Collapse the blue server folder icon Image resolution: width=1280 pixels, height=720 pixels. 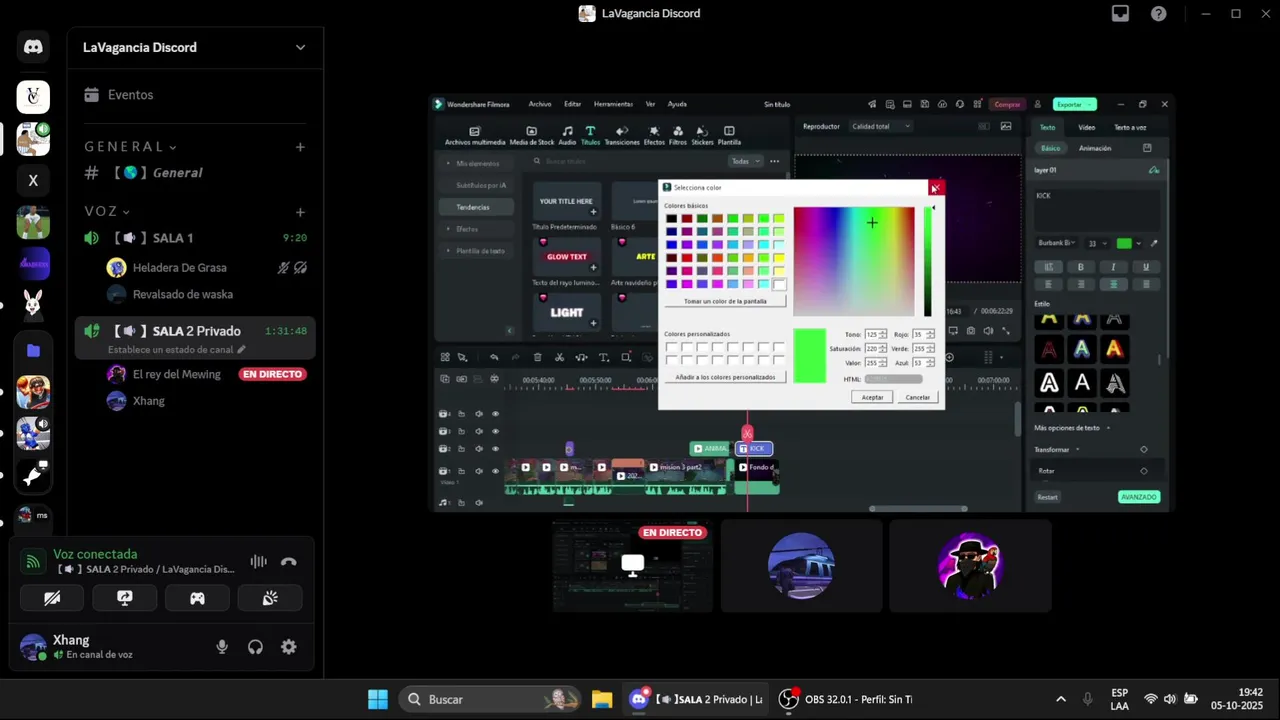click(x=33, y=350)
